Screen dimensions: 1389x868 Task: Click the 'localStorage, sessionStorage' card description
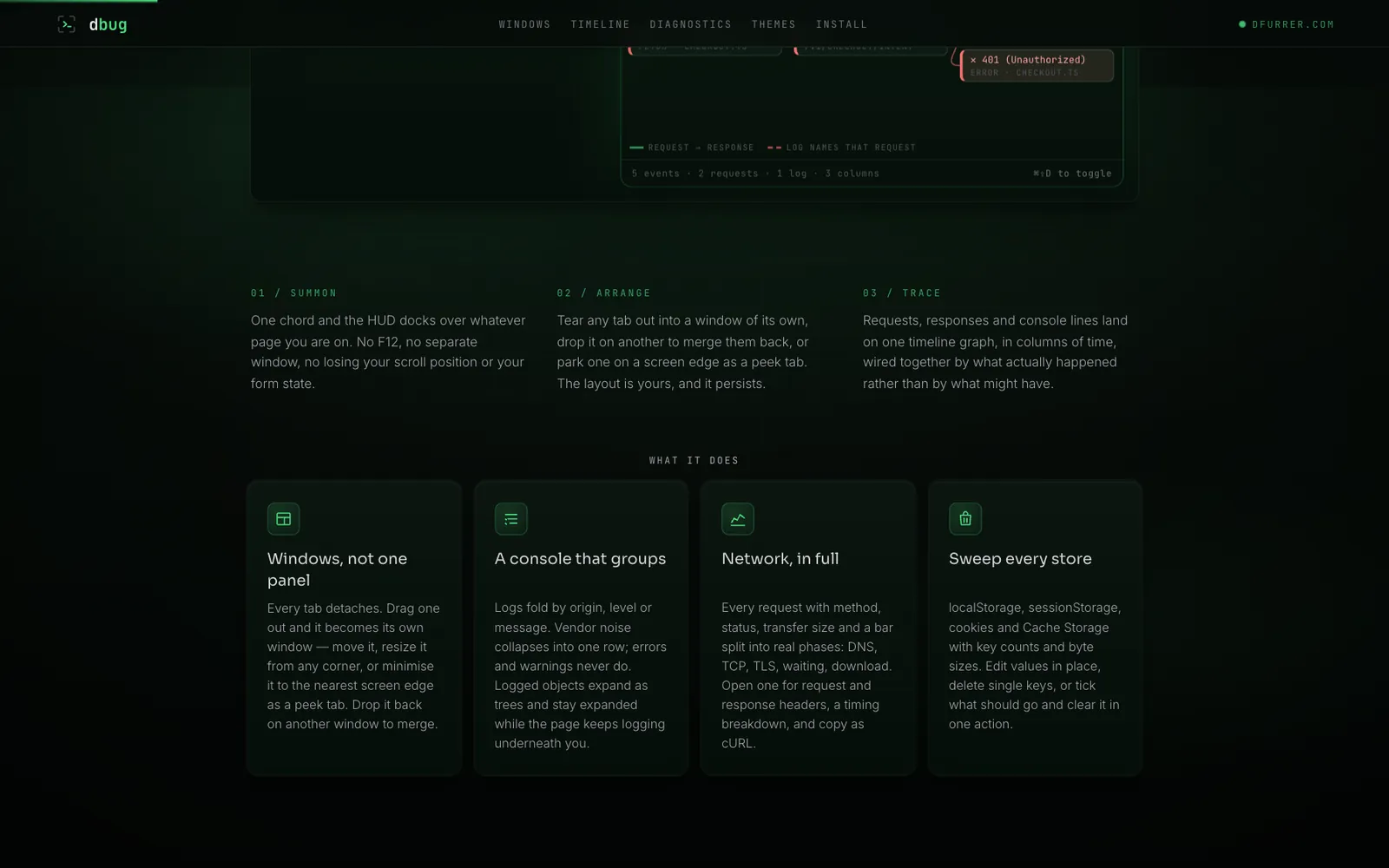click(x=1035, y=666)
